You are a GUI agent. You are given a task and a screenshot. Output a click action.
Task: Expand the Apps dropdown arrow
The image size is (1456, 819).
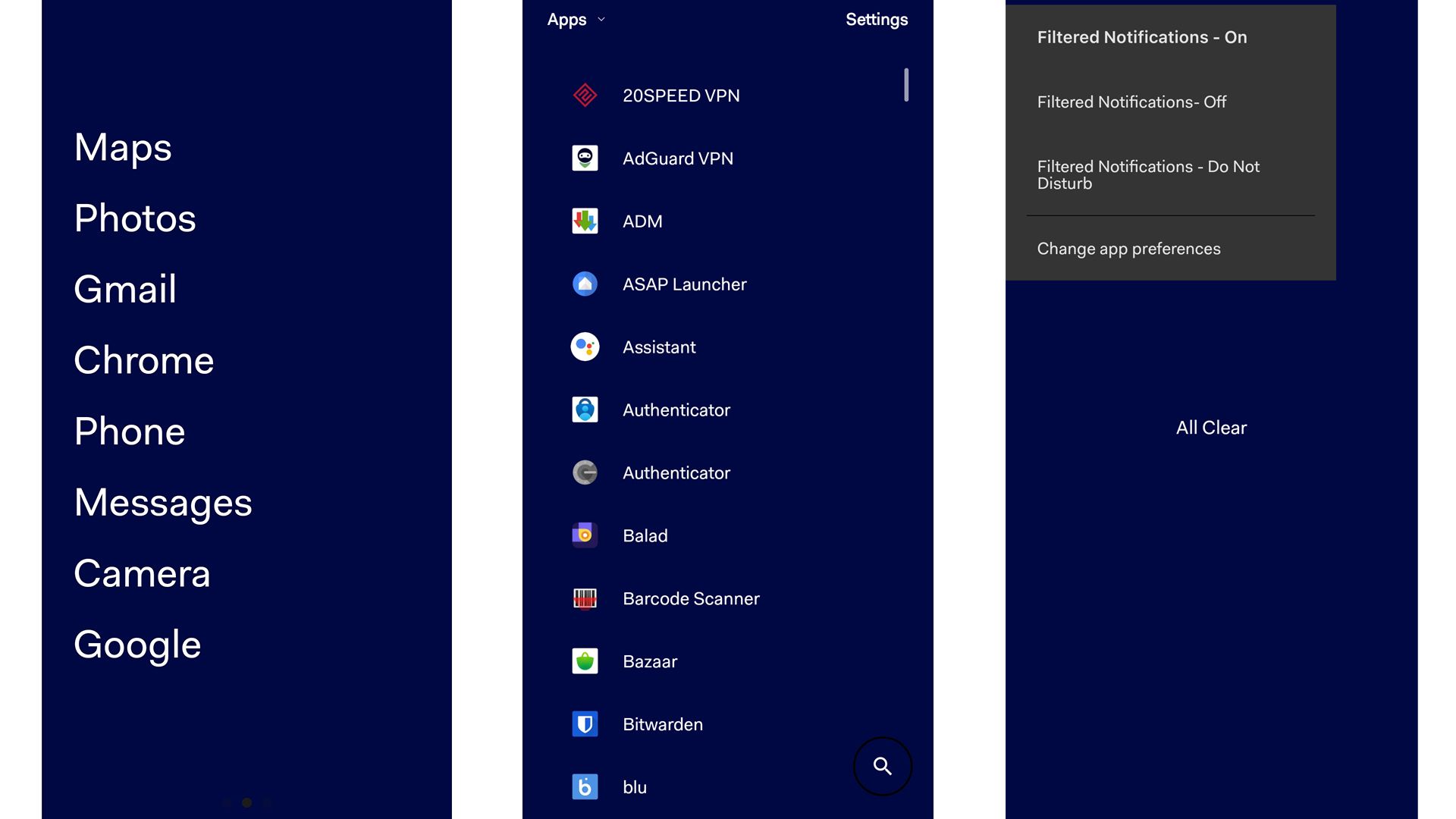pyautogui.click(x=601, y=20)
